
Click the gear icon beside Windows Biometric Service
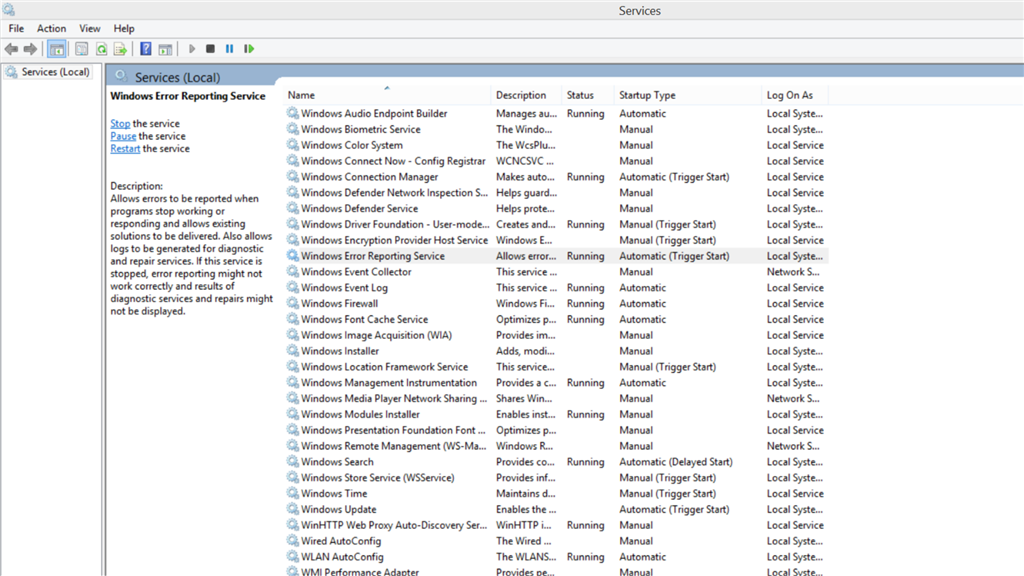click(293, 129)
